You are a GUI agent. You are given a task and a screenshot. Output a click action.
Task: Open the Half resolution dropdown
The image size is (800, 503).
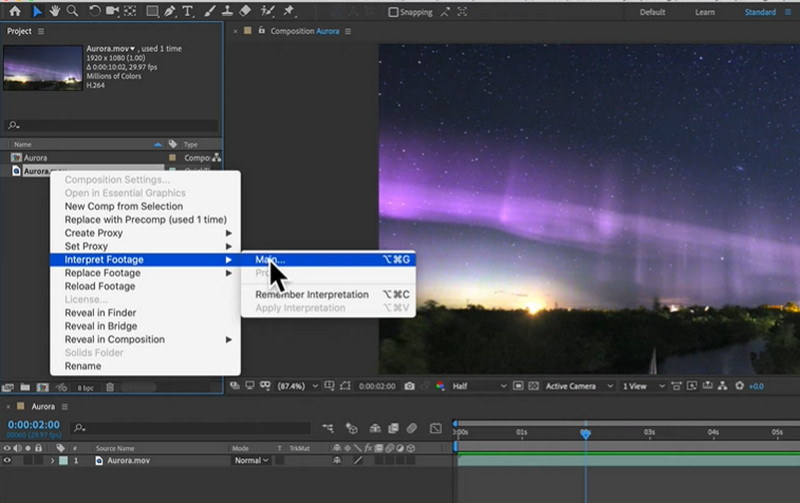click(x=479, y=386)
